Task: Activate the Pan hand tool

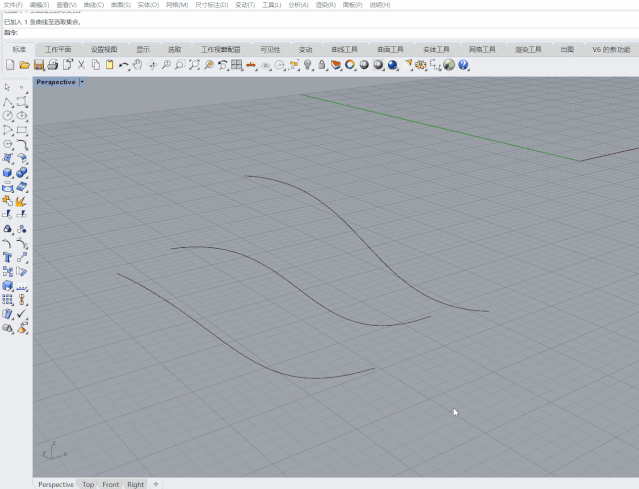Action: pos(138,65)
